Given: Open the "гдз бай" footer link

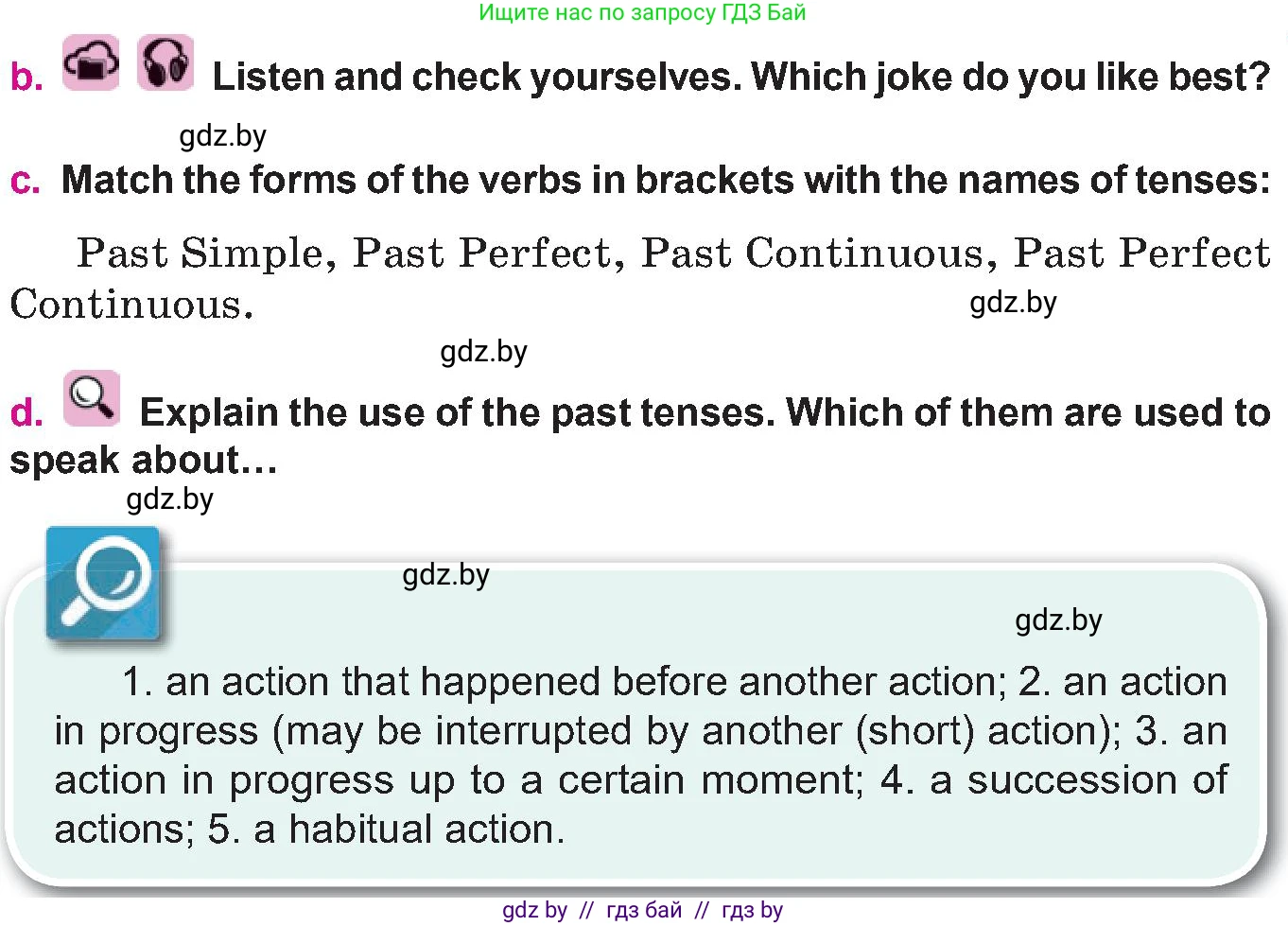Looking at the screenshot, I should [x=644, y=910].
